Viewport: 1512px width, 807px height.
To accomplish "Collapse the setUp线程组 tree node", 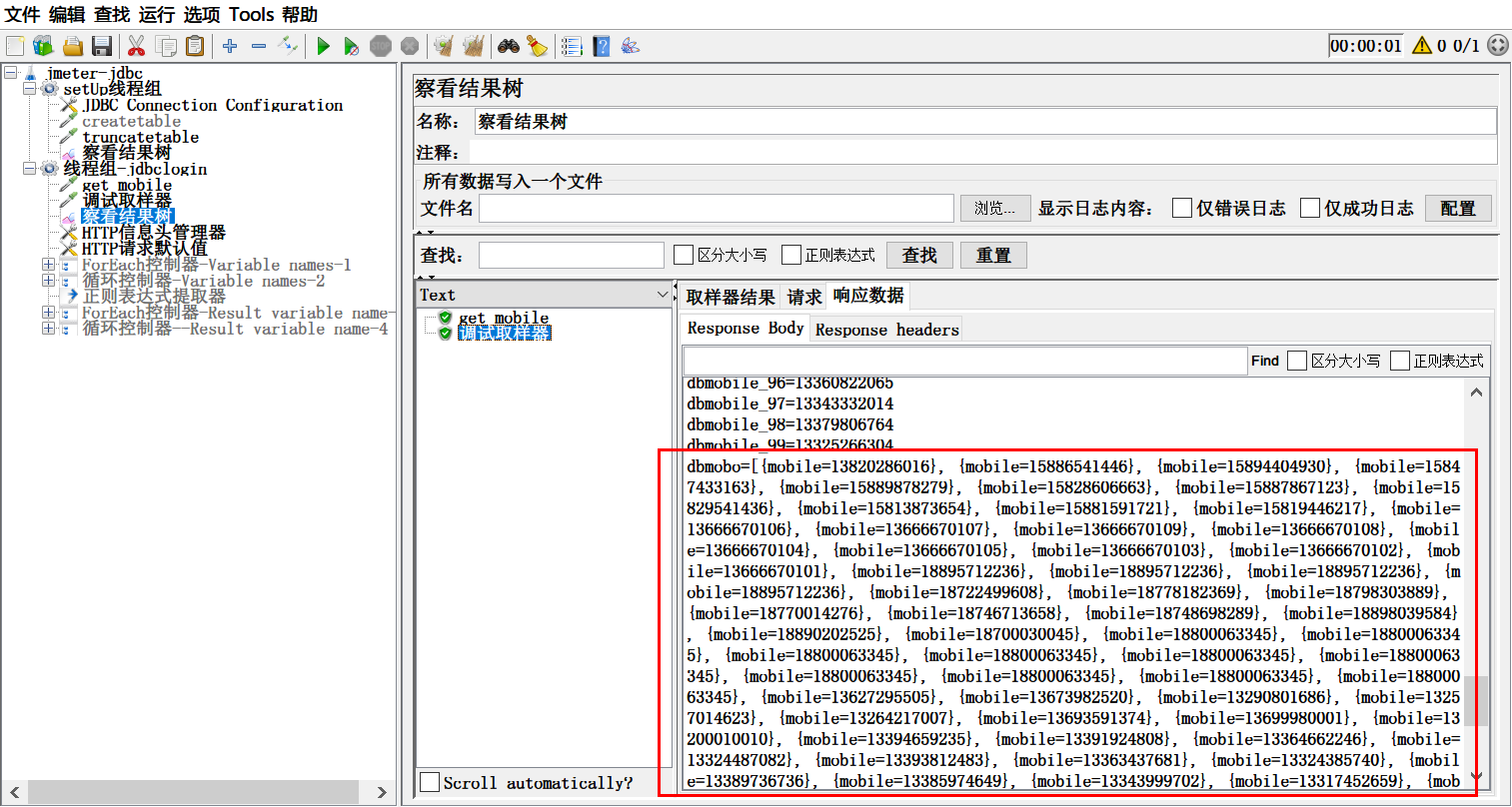I will [30, 89].
